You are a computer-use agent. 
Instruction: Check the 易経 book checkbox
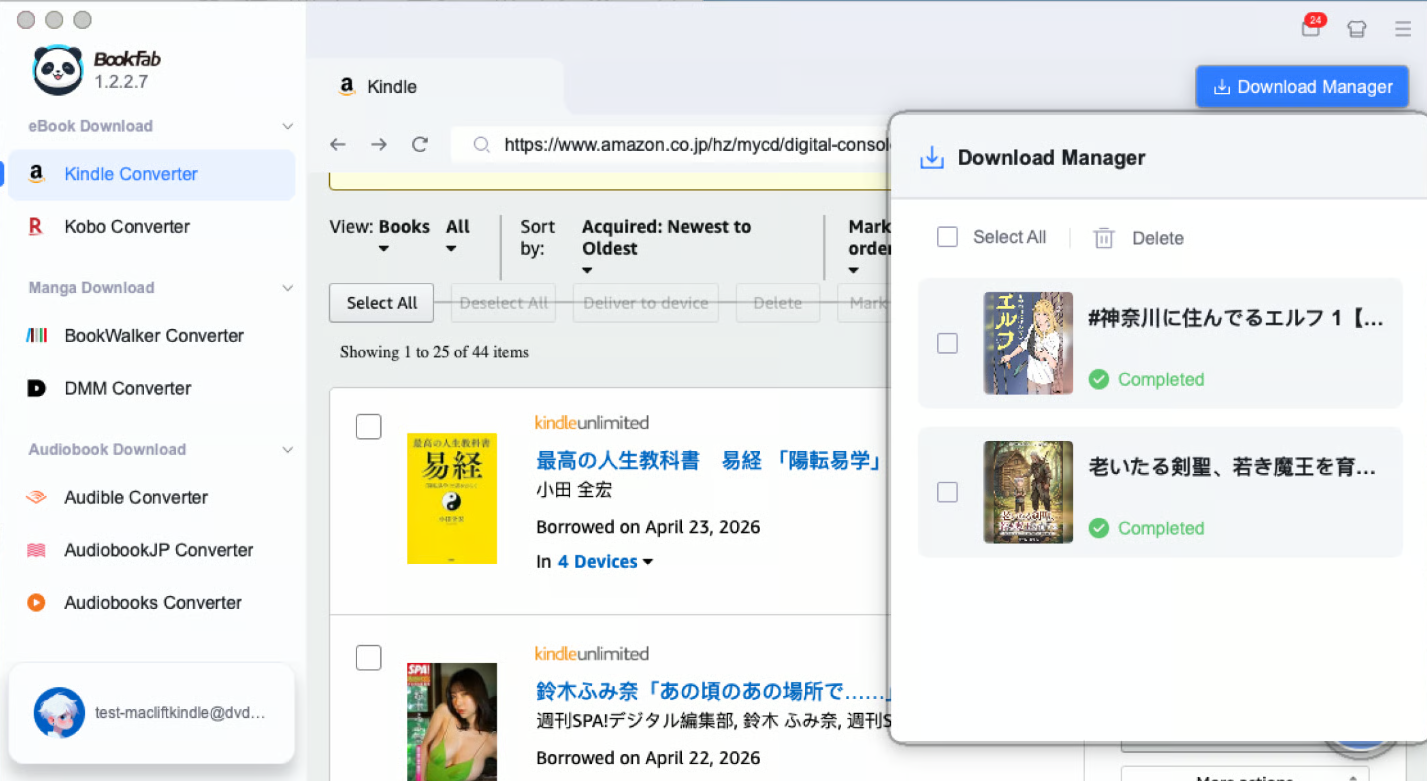(369, 427)
